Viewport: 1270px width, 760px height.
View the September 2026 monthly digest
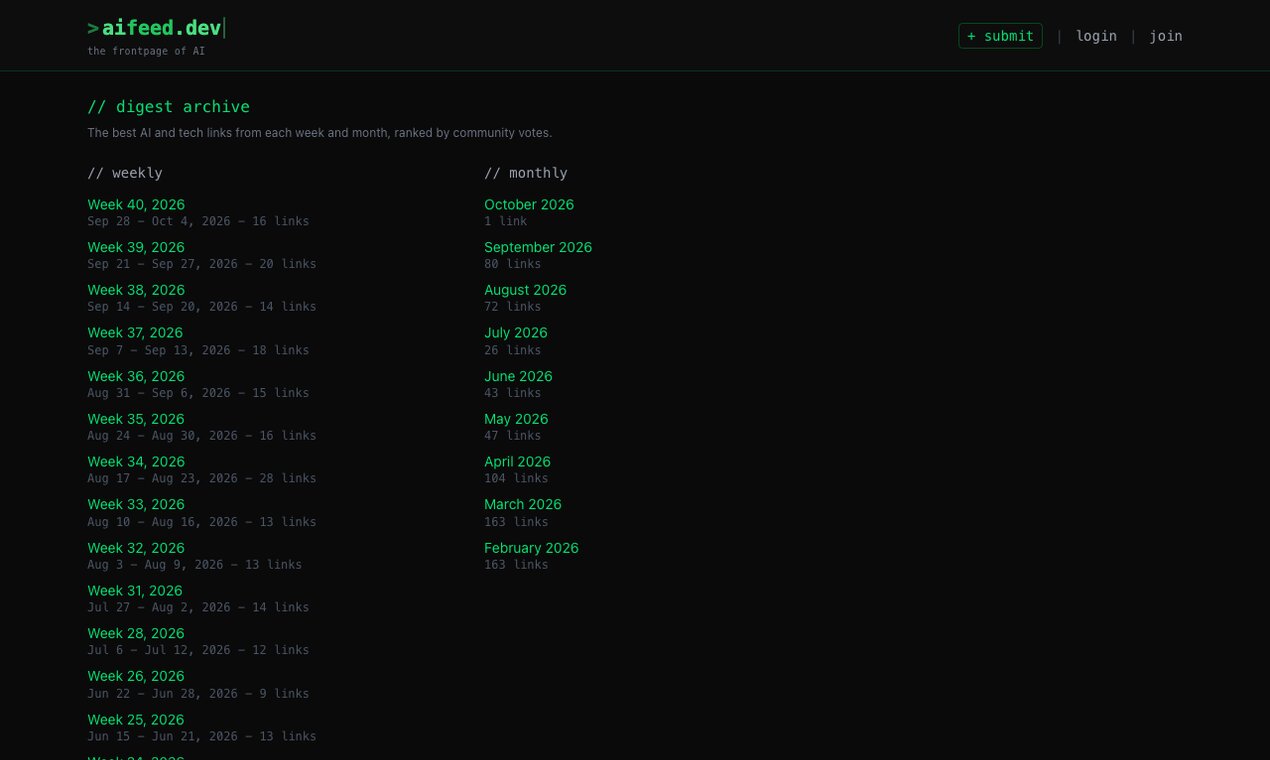(x=538, y=247)
